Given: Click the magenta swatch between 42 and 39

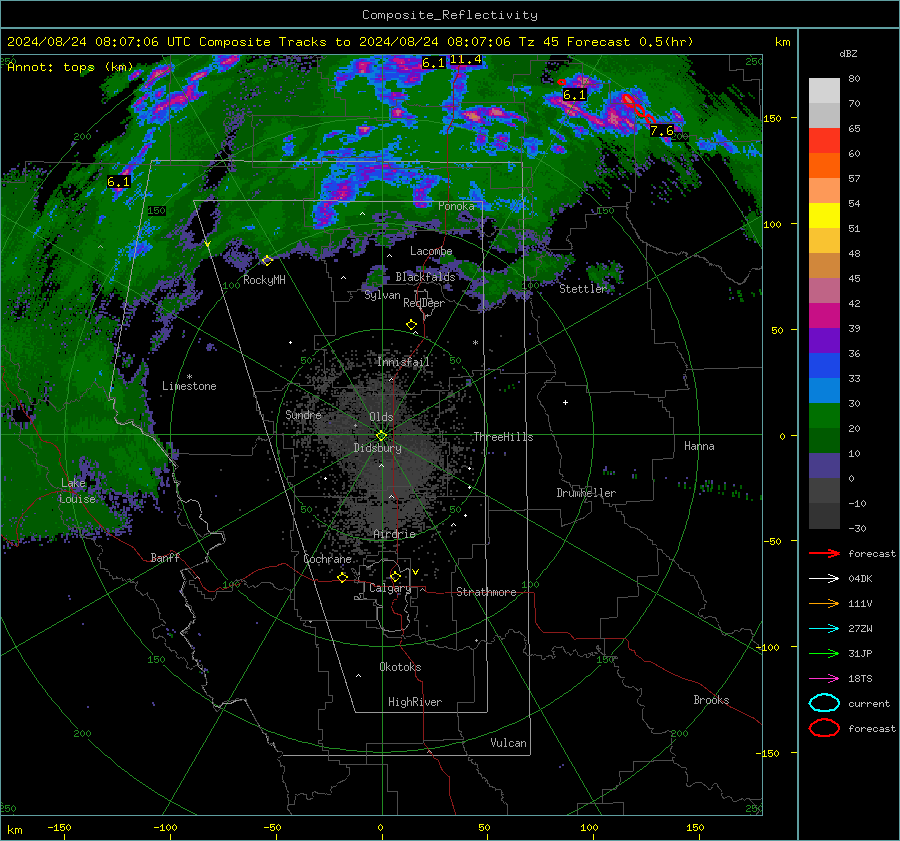Looking at the screenshot, I should [824, 315].
